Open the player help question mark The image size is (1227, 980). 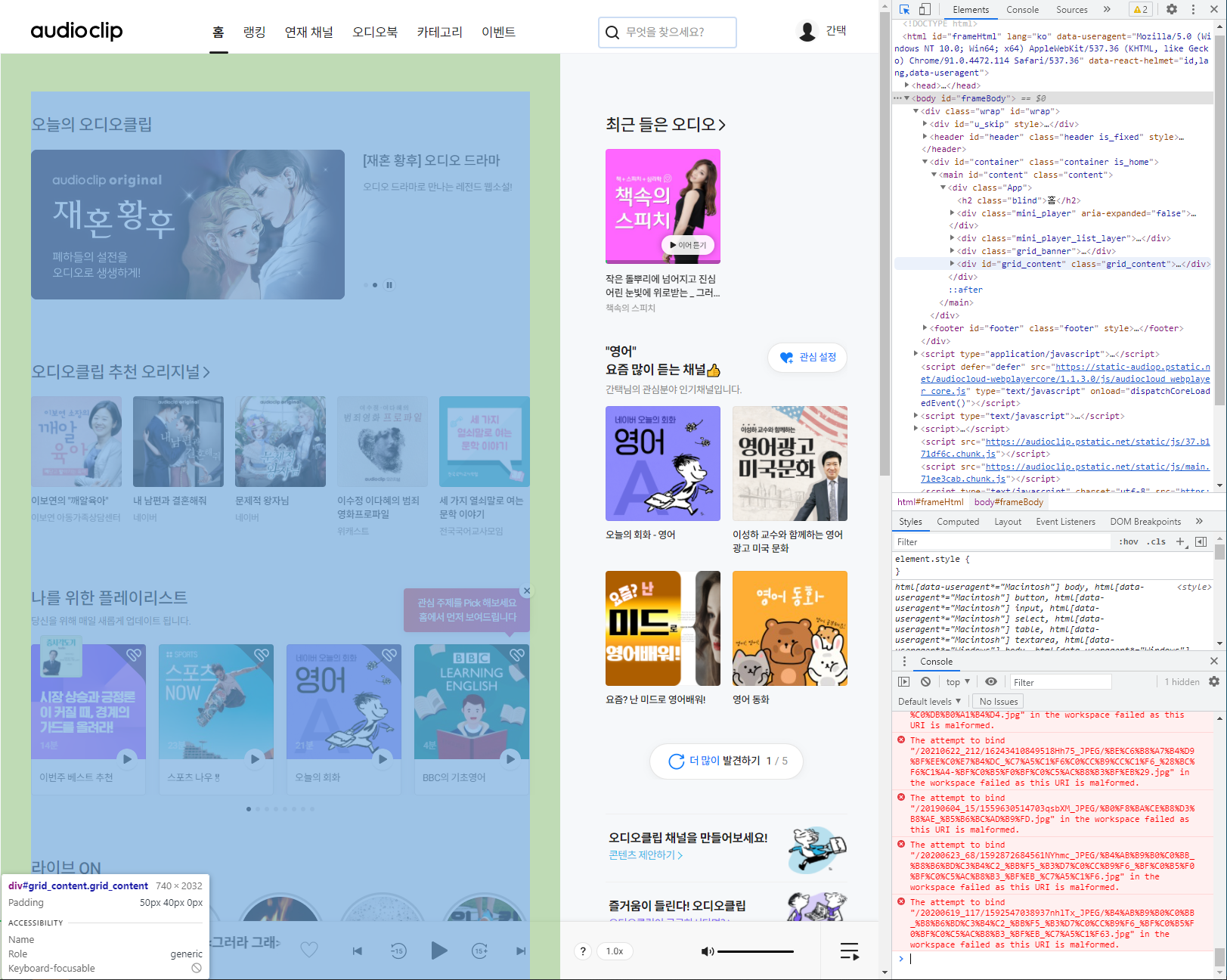(x=583, y=951)
